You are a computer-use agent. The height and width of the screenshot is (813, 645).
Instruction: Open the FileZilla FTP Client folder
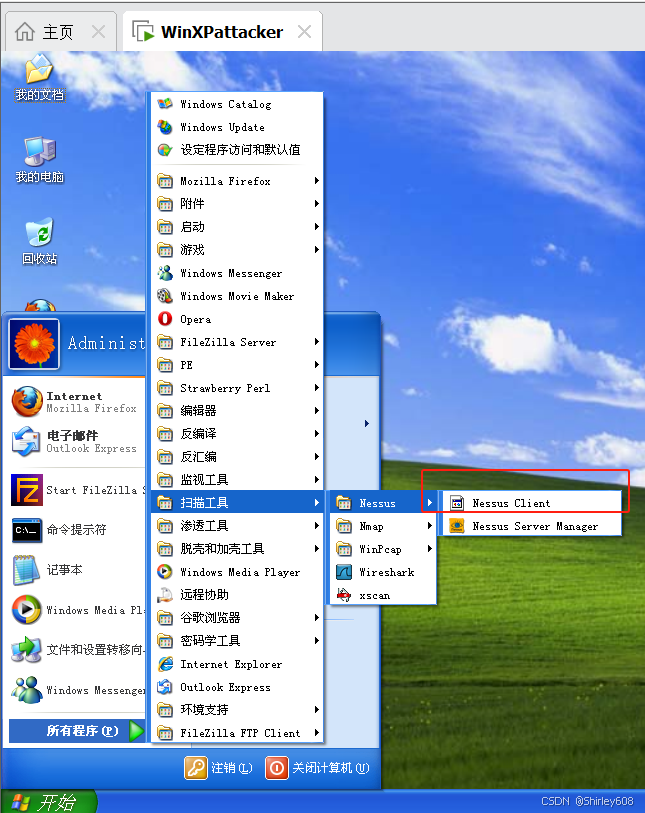click(237, 733)
